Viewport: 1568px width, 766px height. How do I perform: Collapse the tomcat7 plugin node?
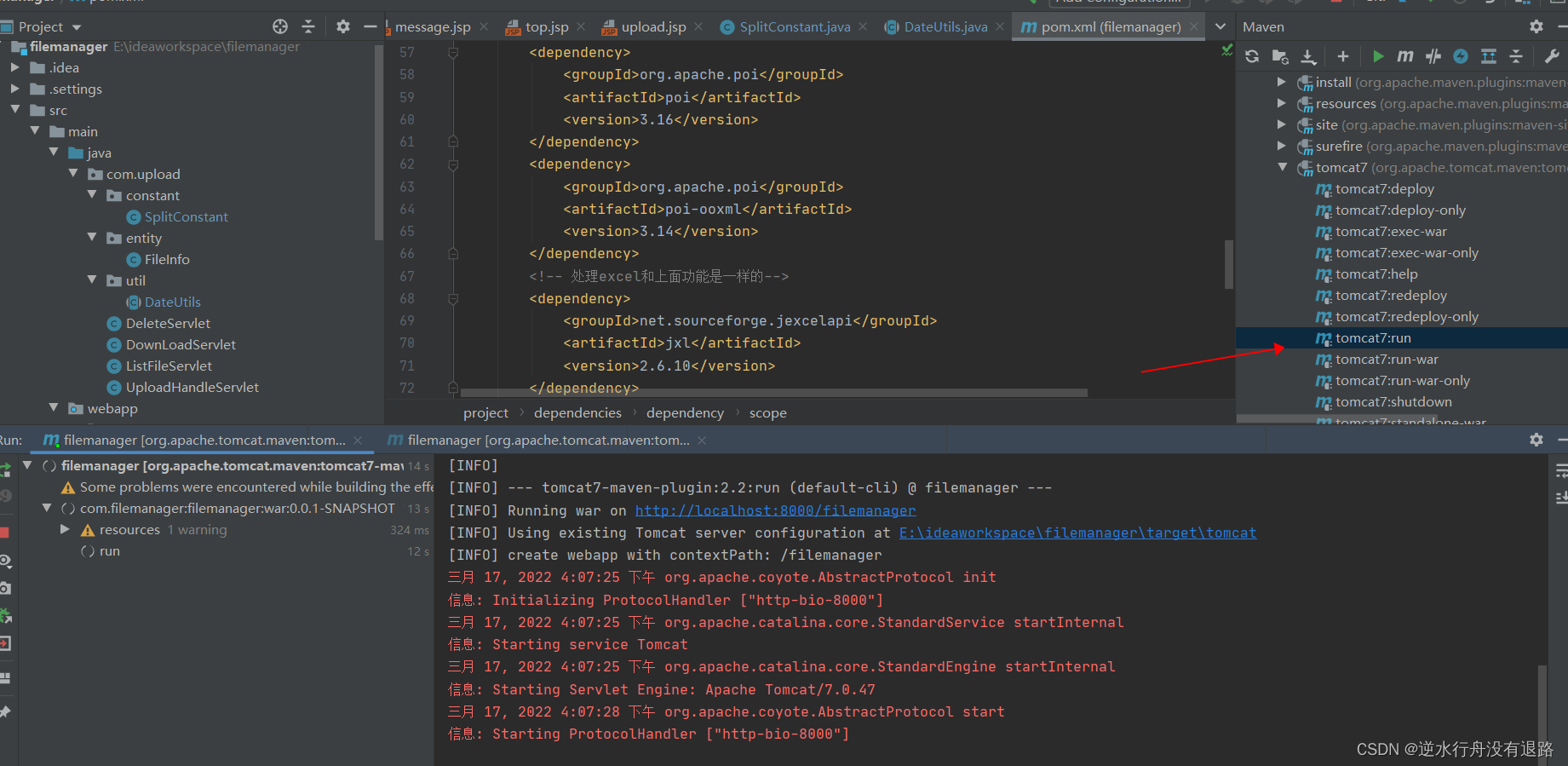click(x=1282, y=167)
